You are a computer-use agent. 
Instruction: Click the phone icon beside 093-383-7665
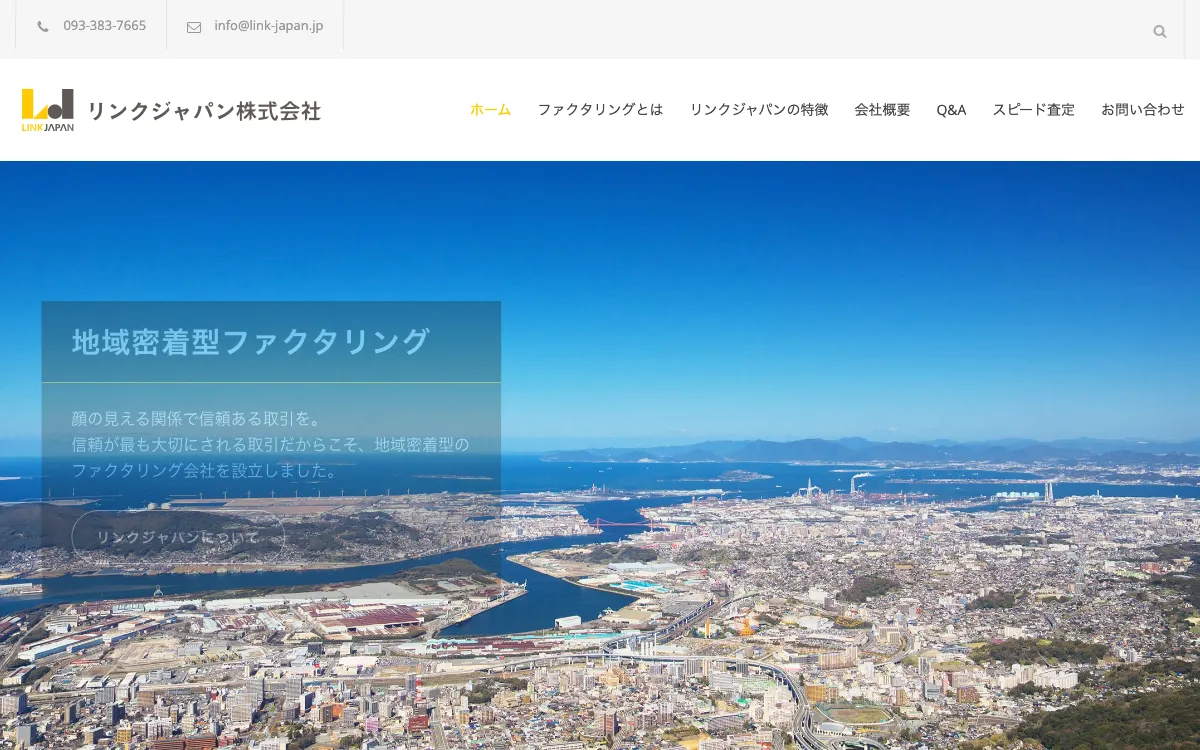(43, 27)
